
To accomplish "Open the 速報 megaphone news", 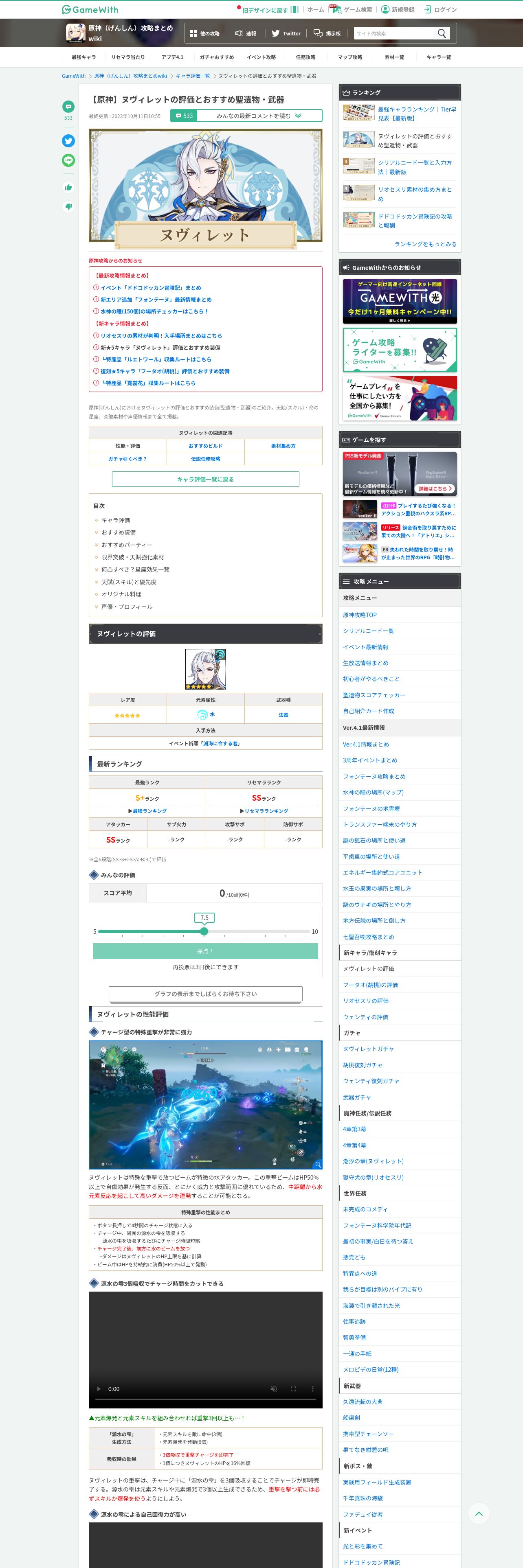I will coord(245,33).
